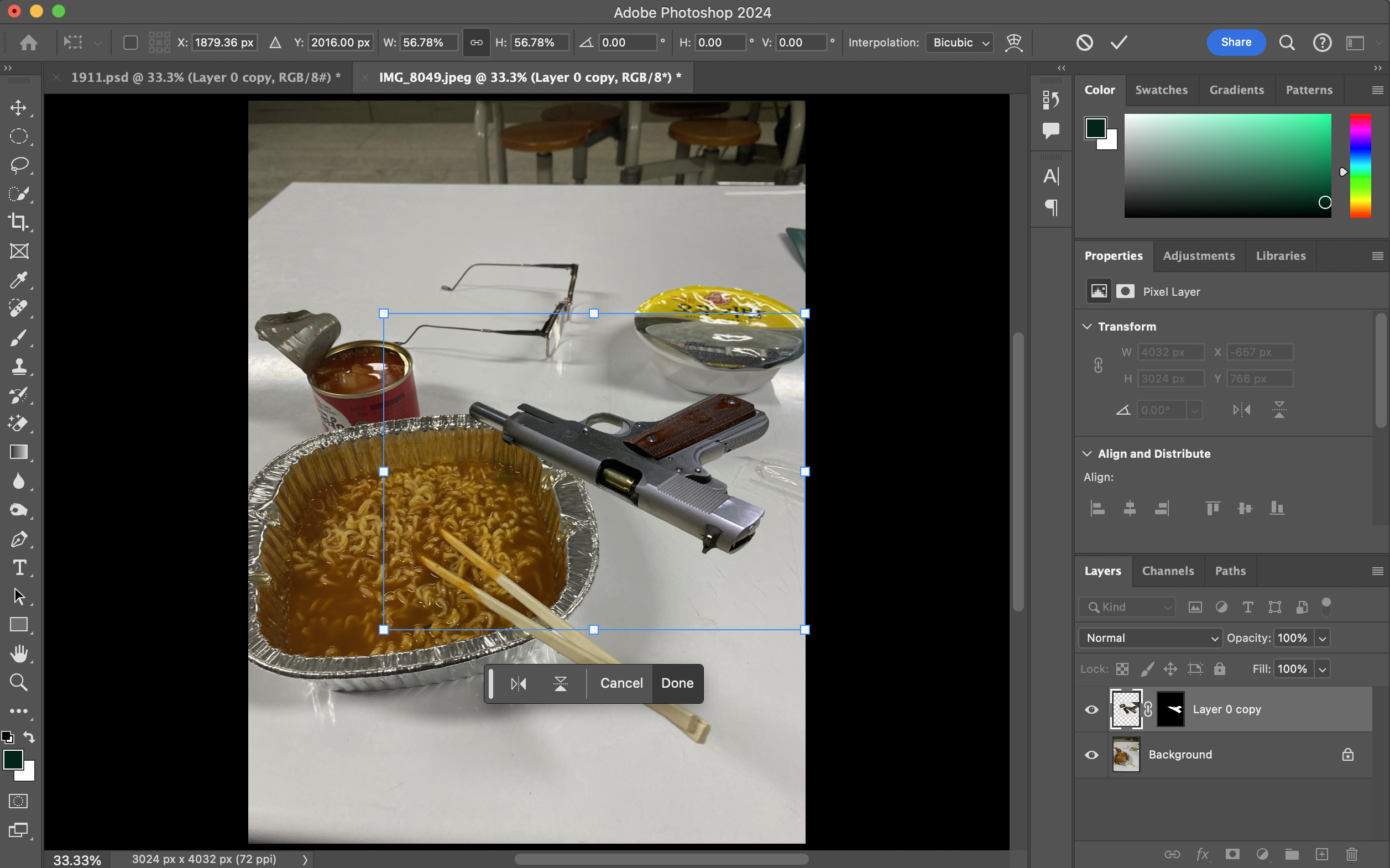This screenshot has height=868, width=1390.
Task: Select the Crop tool
Action: coord(18,222)
